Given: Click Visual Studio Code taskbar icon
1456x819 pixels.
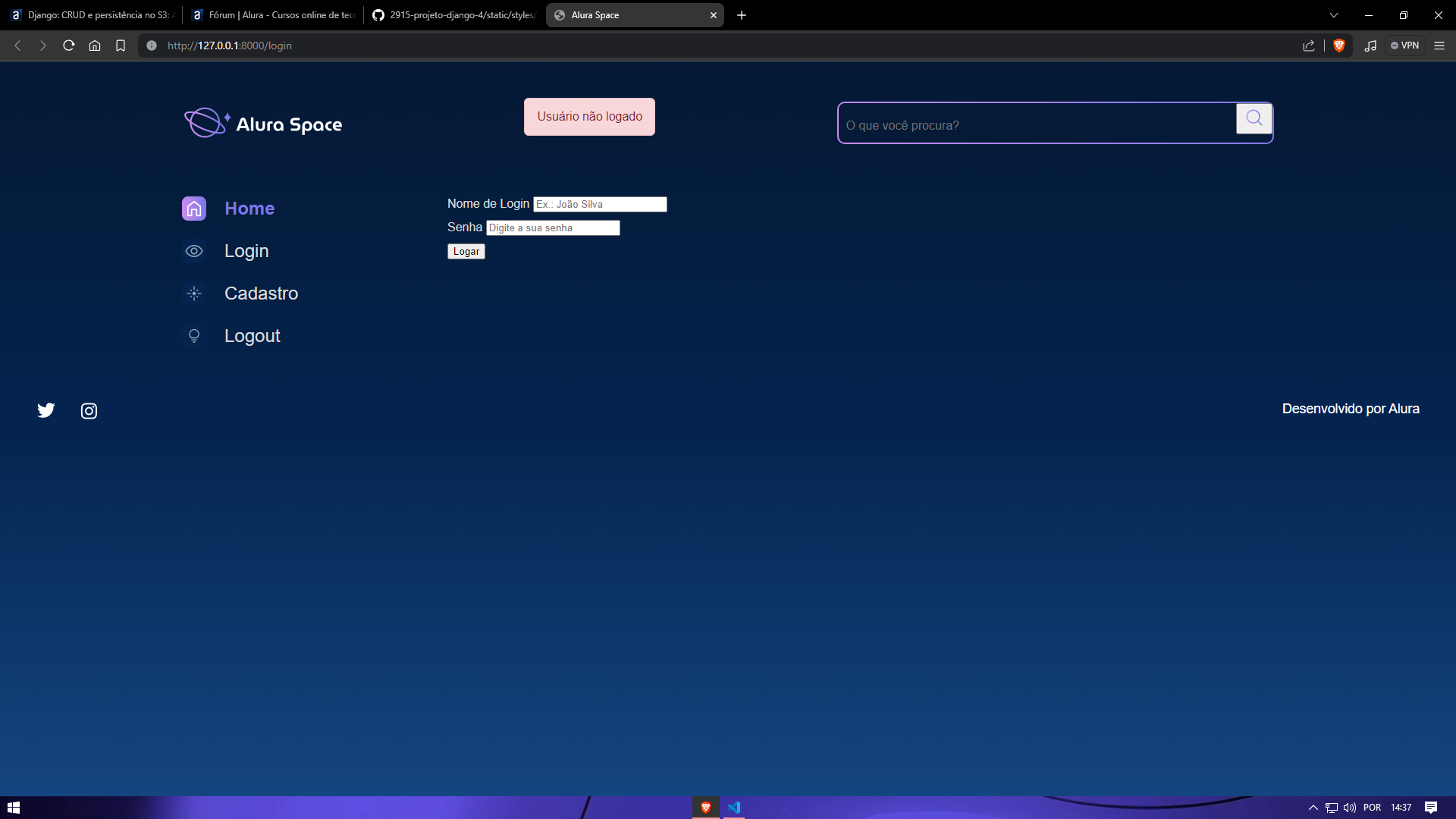Looking at the screenshot, I should pyautogui.click(x=734, y=808).
